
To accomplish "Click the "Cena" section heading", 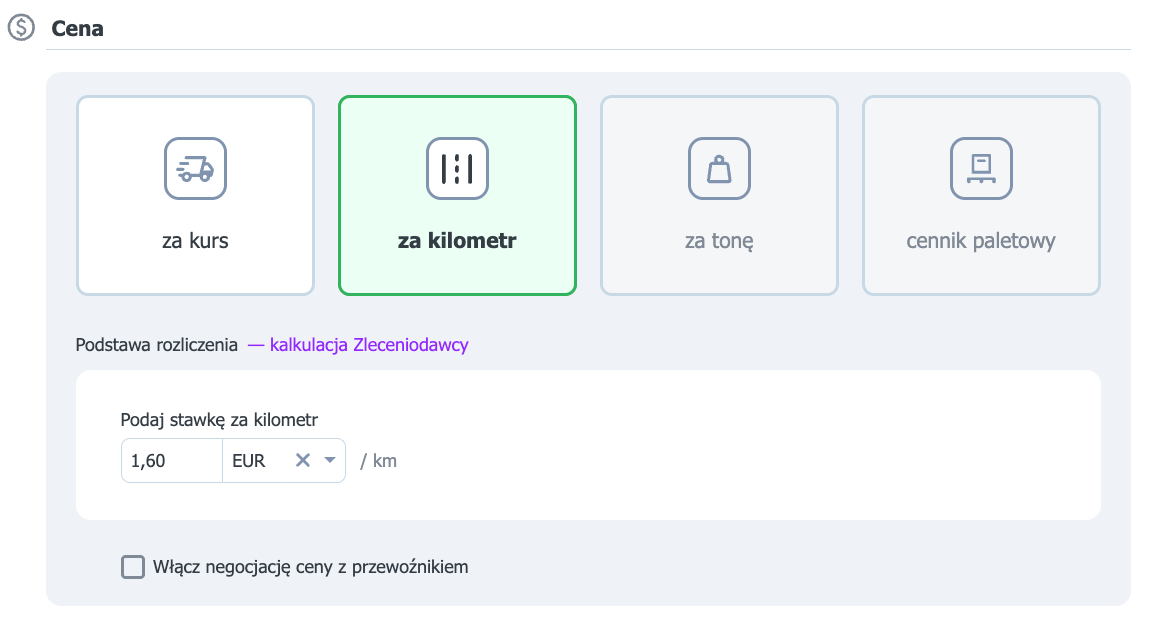I will (x=77, y=29).
